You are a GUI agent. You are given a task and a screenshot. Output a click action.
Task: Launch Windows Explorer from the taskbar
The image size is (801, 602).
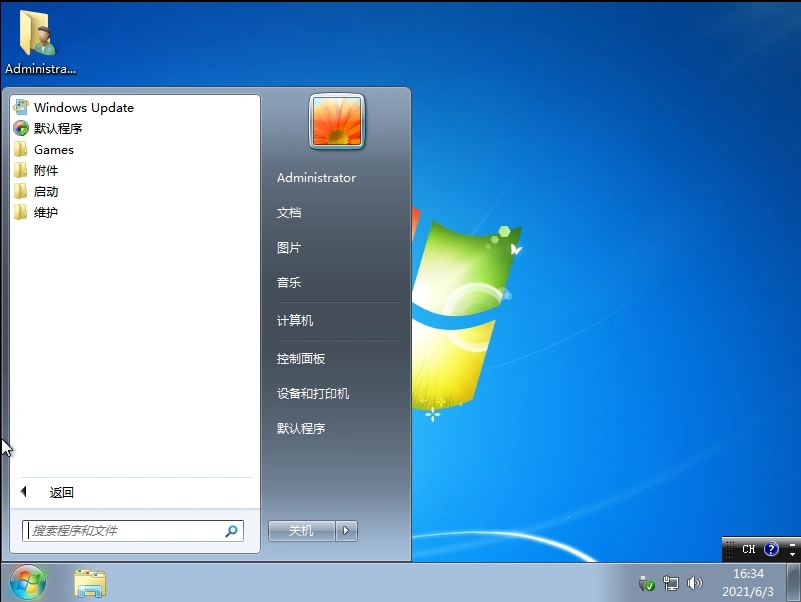[x=90, y=582]
